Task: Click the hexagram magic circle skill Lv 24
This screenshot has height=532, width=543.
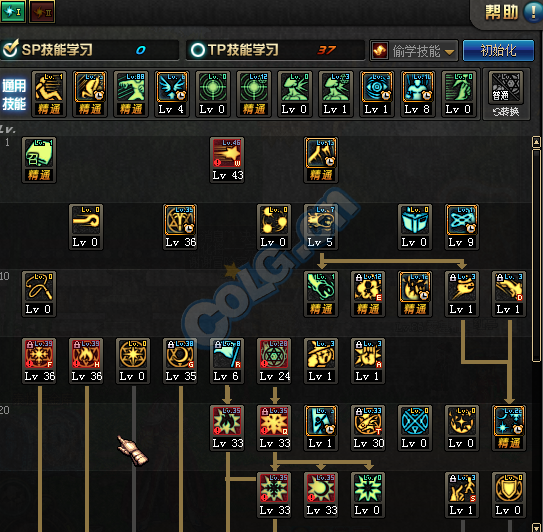Action: click(274, 361)
